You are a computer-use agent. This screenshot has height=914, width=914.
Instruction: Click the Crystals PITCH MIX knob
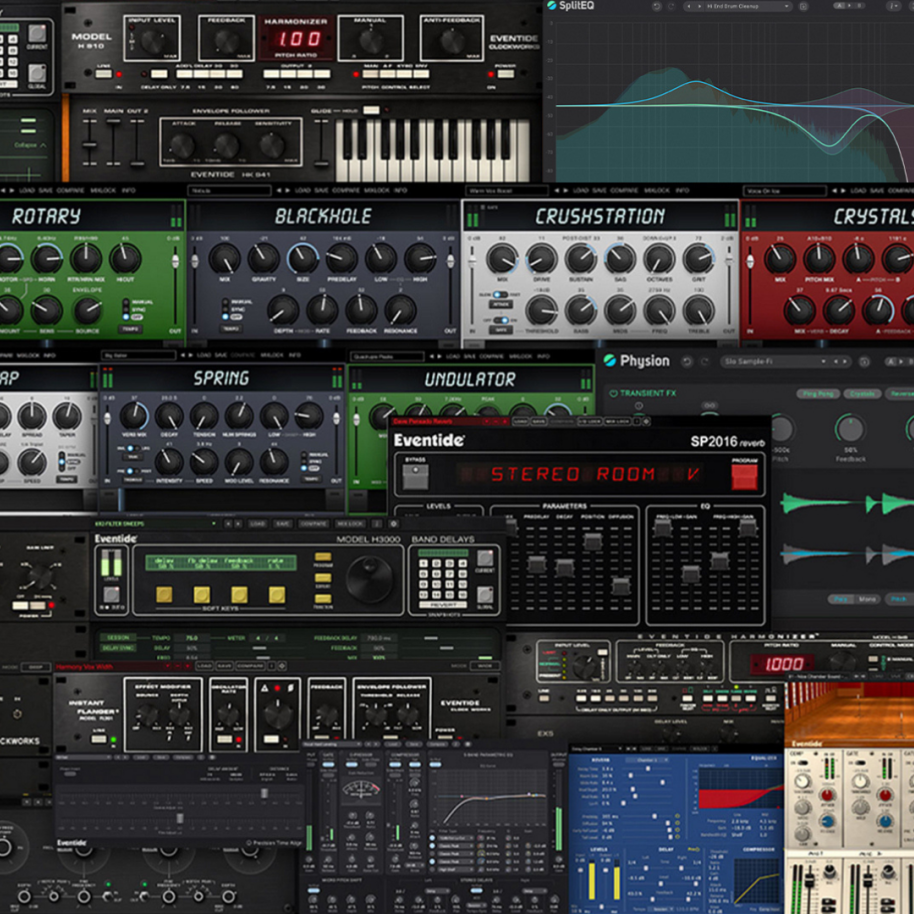point(819,259)
